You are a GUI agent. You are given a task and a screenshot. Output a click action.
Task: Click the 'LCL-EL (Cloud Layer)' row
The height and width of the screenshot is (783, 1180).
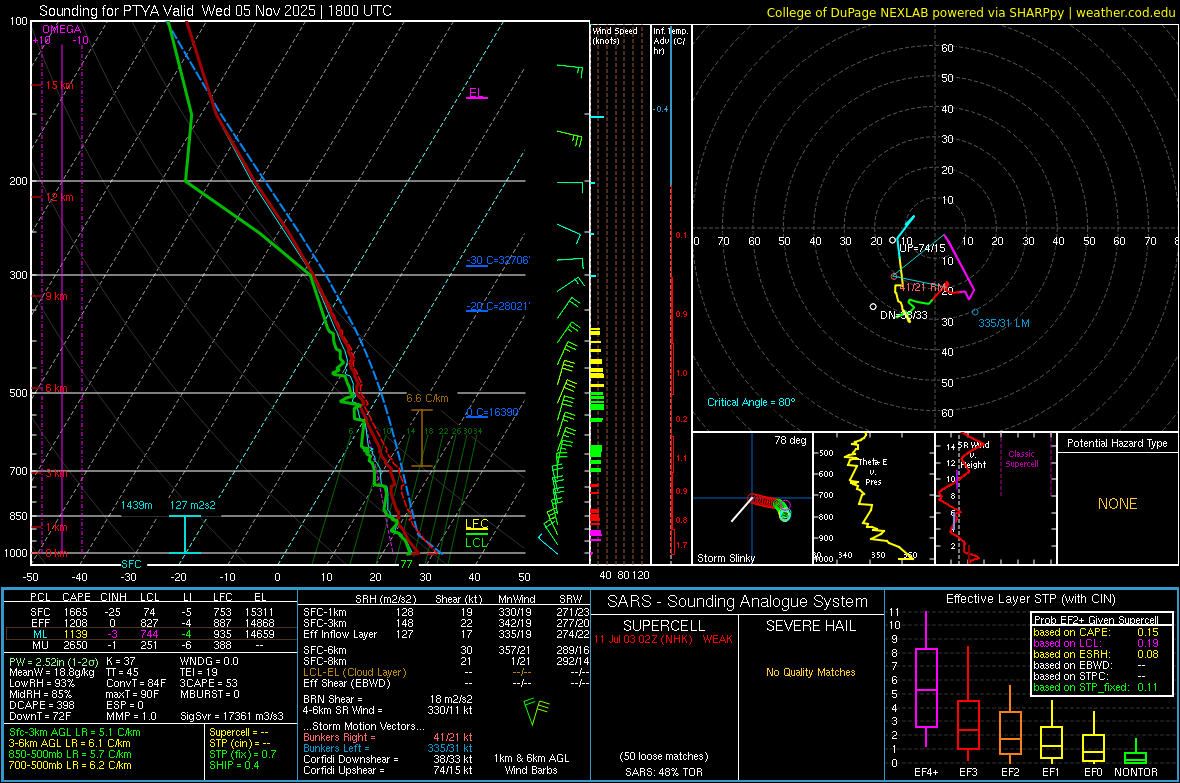446,672
